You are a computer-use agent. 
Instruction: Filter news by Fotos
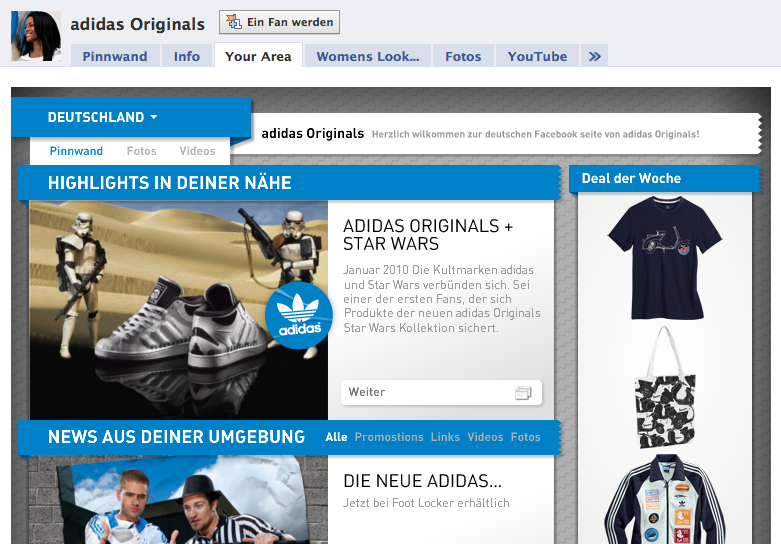(525, 437)
